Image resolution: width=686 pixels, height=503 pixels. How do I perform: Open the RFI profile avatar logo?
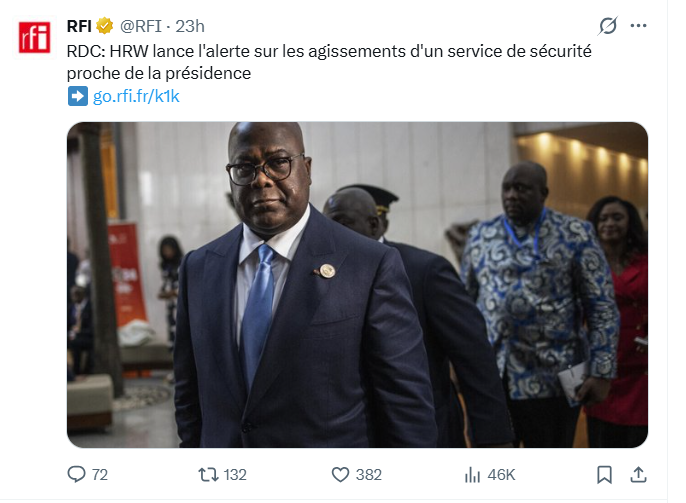(34, 37)
